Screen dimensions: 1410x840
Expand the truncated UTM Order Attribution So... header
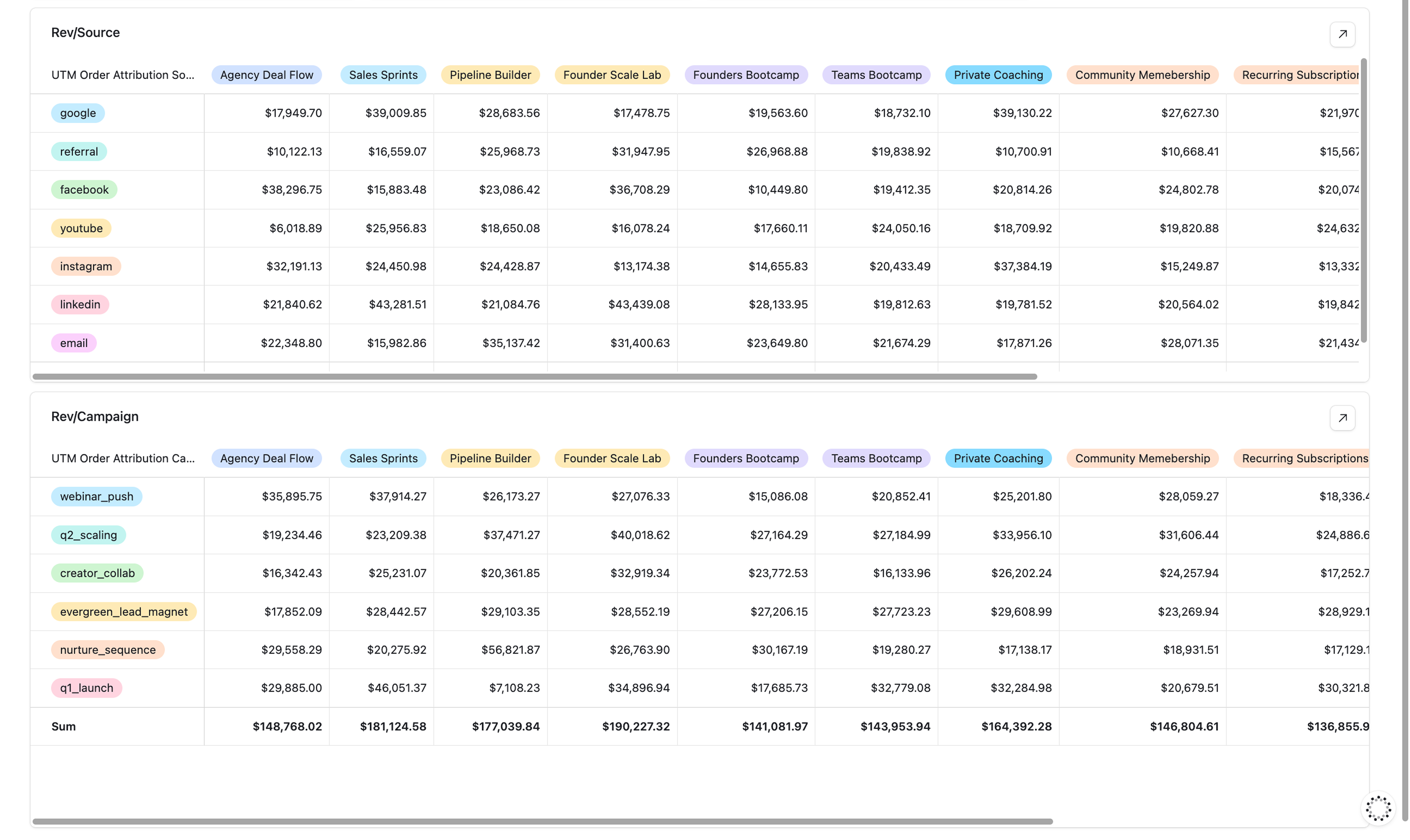(x=123, y=74)
